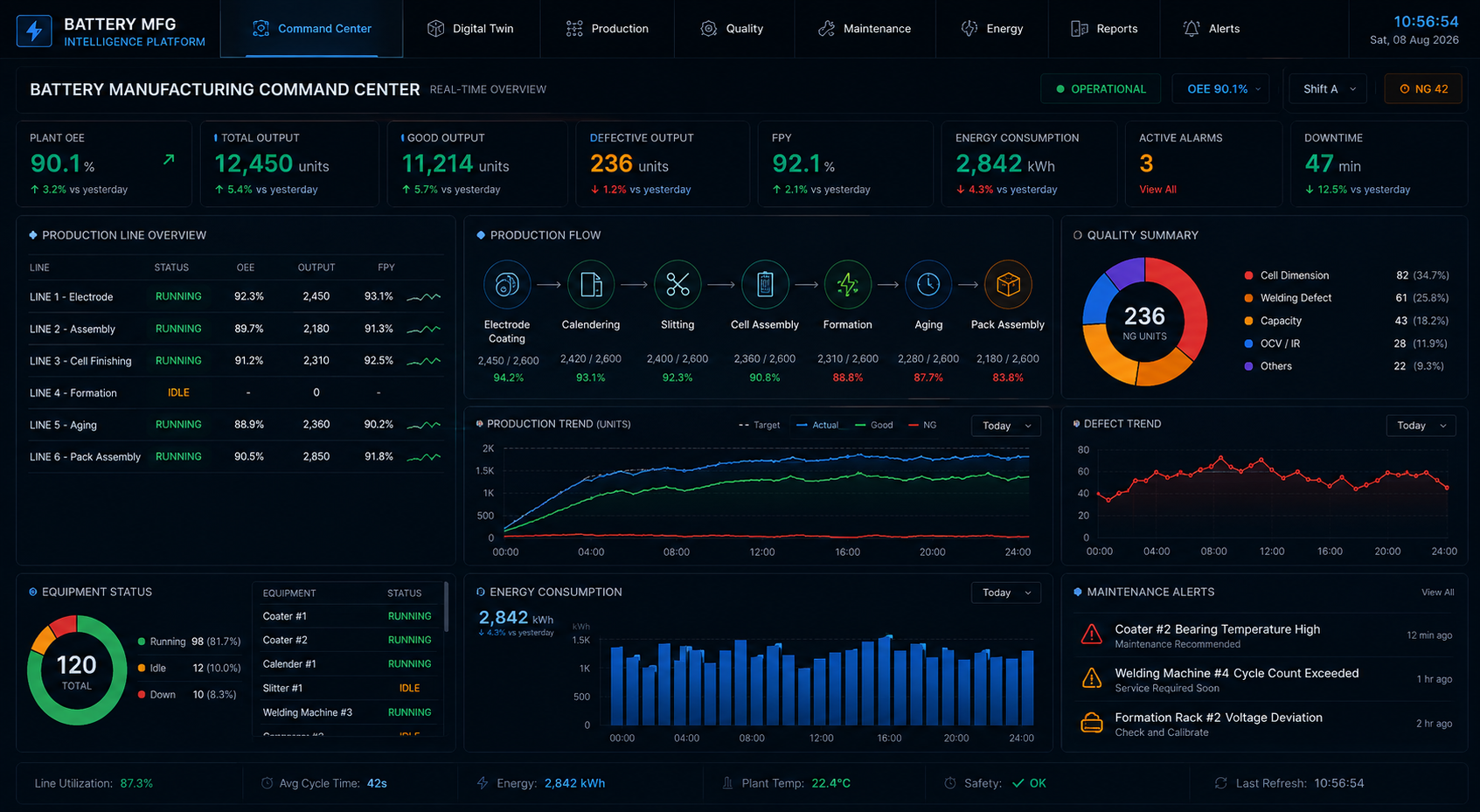Click the OPERATIONAL status badge
This screenshot has height=812, width=1480.
pyautogui.click(x=1101, y=89)
